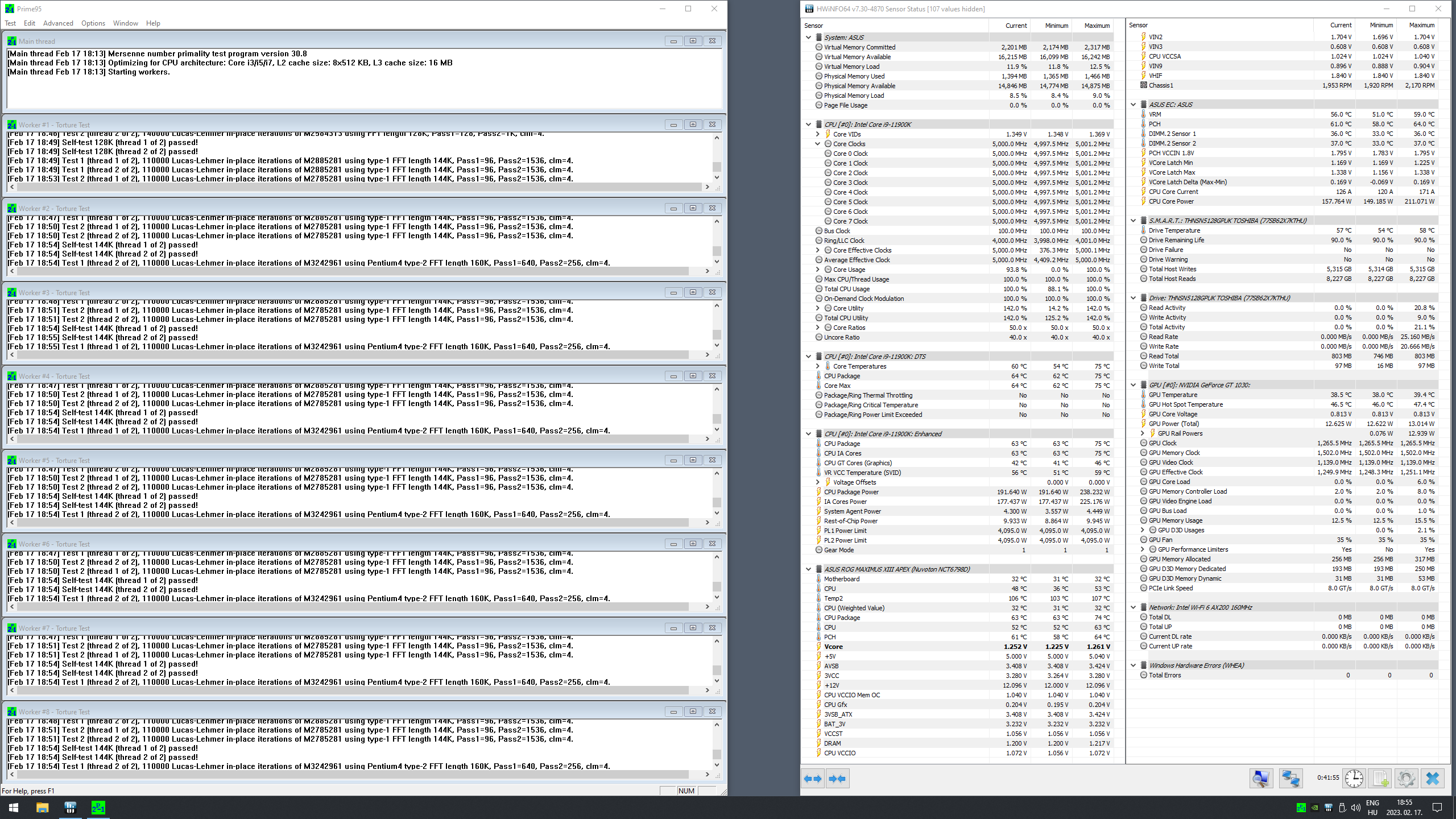The image size is (1456, 819).
Task: Maximize the Worker #5 Torture Test child window
Action: [x=693, y=460]
